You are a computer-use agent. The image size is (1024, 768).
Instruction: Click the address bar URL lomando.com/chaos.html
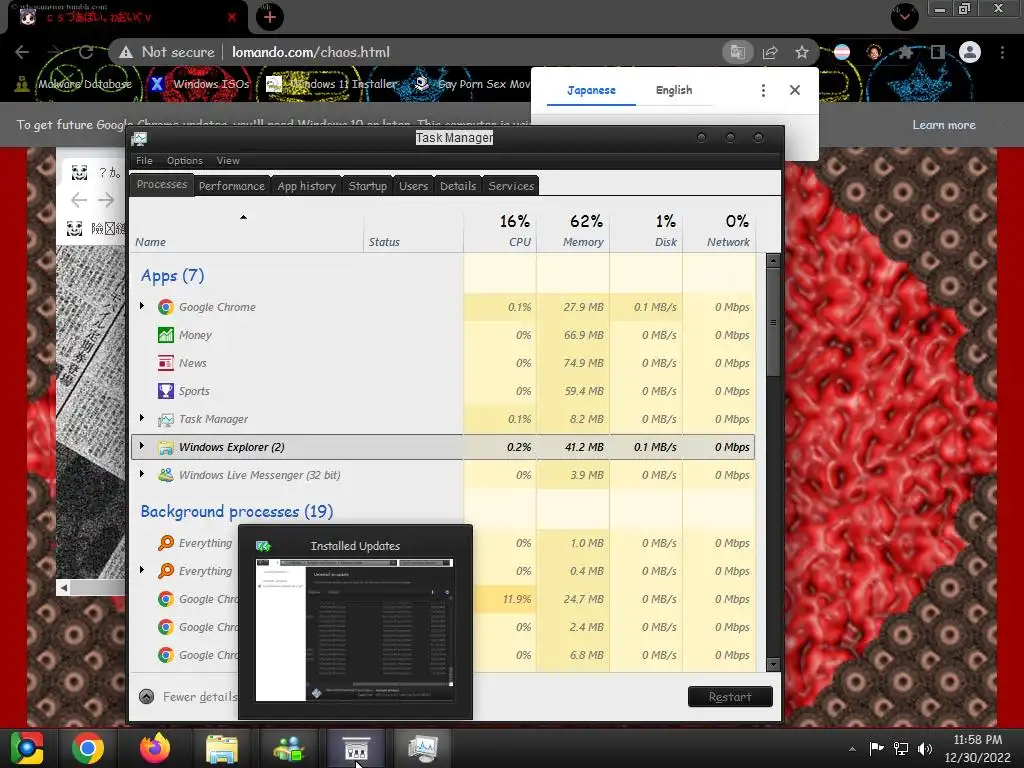pyautogui.click(x=311, y=52)
